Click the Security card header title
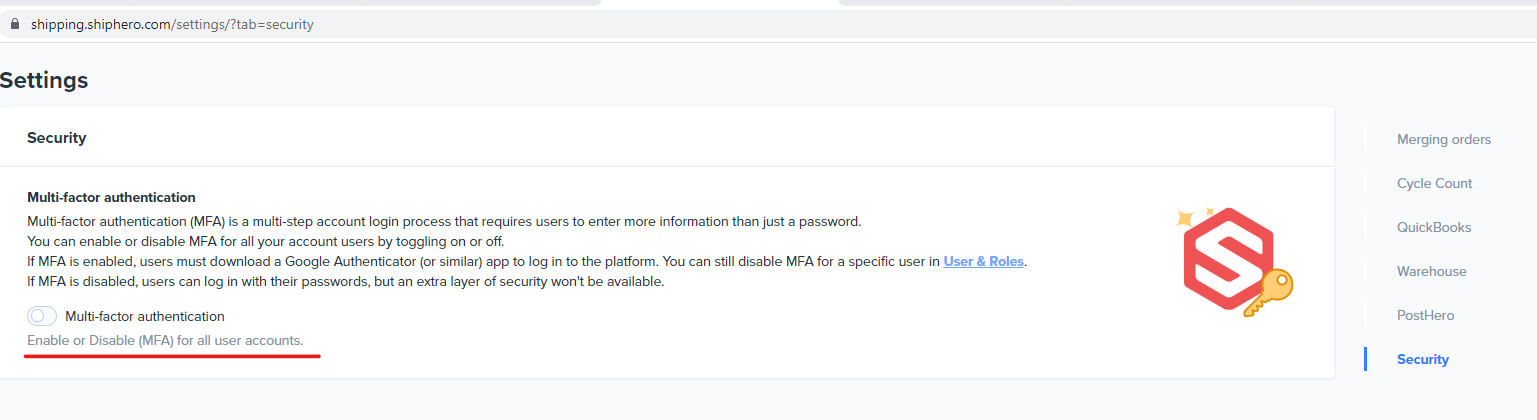The image size is (1537, 420). coord(57,138)
